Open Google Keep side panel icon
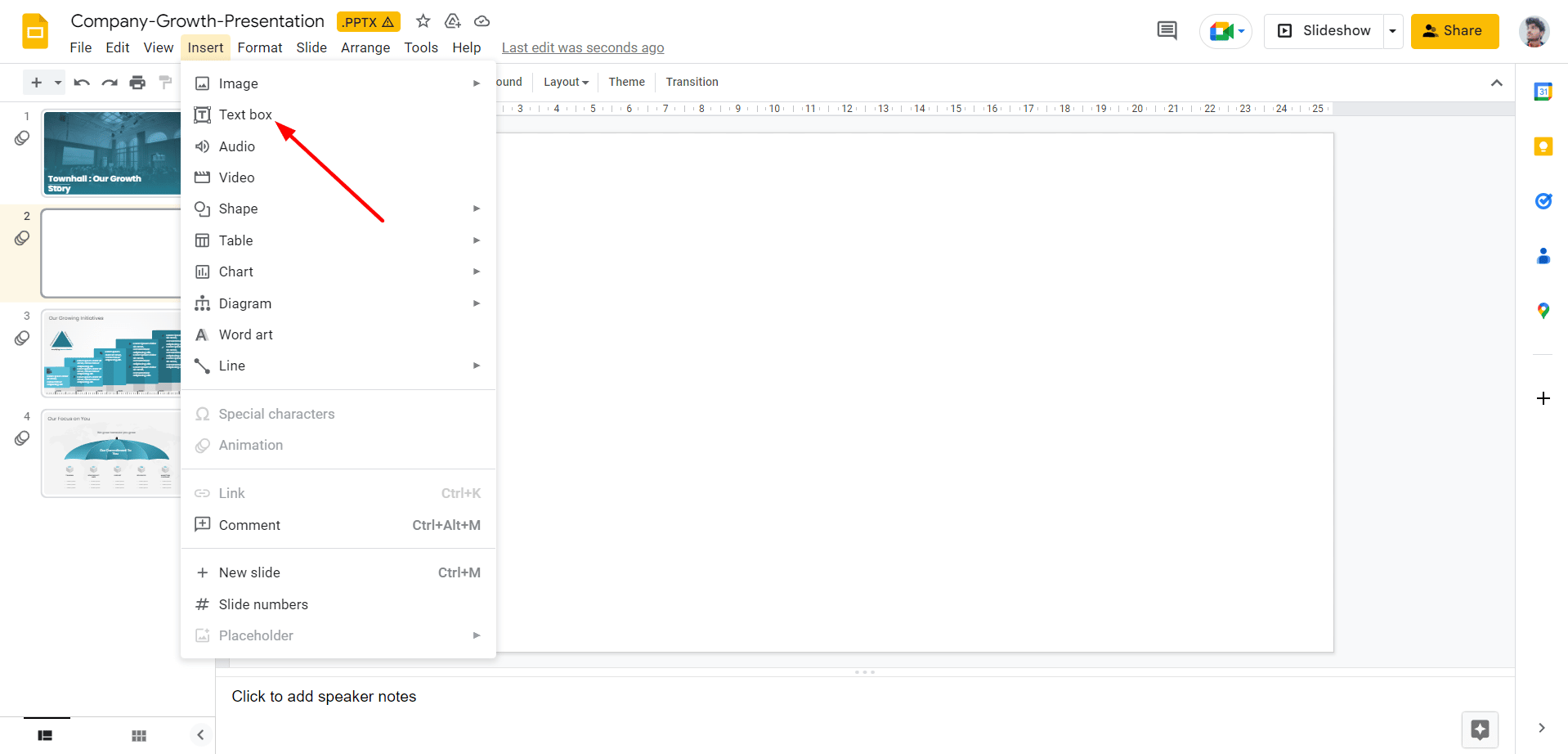Viewport: 1568px width, 754px height. click(x=1543, y=146)
